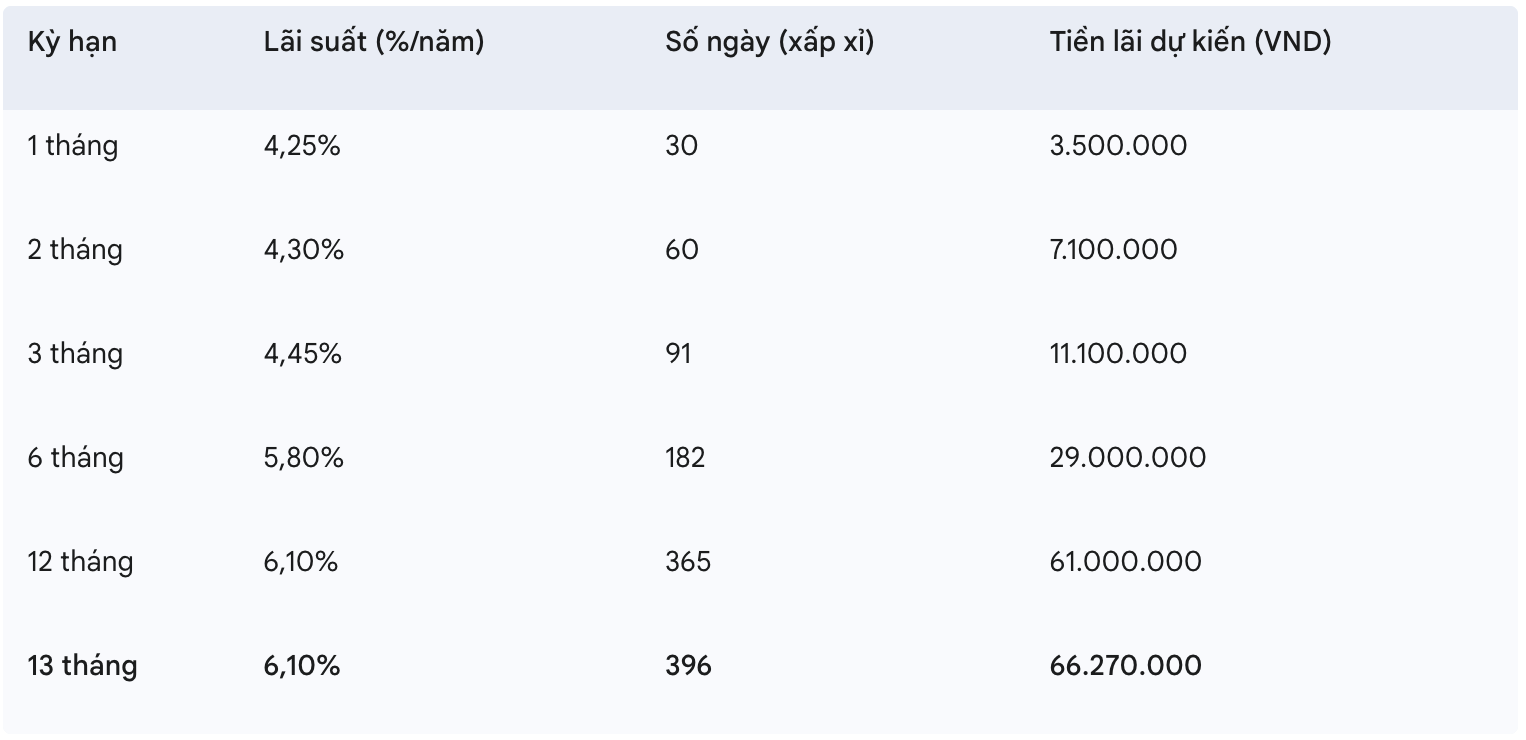
Task: Select the "1 tháng" term cell
Action: [72, 146]
